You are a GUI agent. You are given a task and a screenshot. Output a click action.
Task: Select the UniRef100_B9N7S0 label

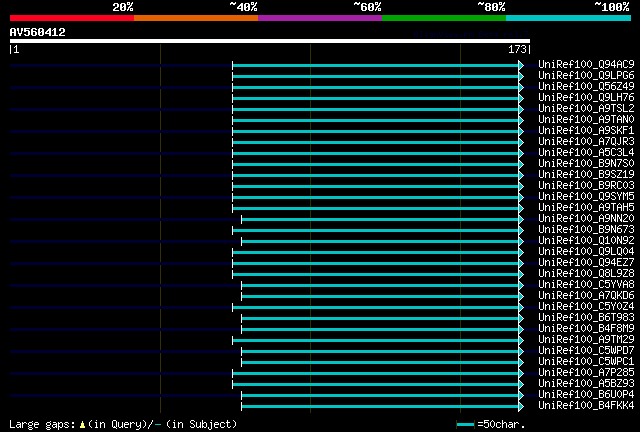(586, 164)
